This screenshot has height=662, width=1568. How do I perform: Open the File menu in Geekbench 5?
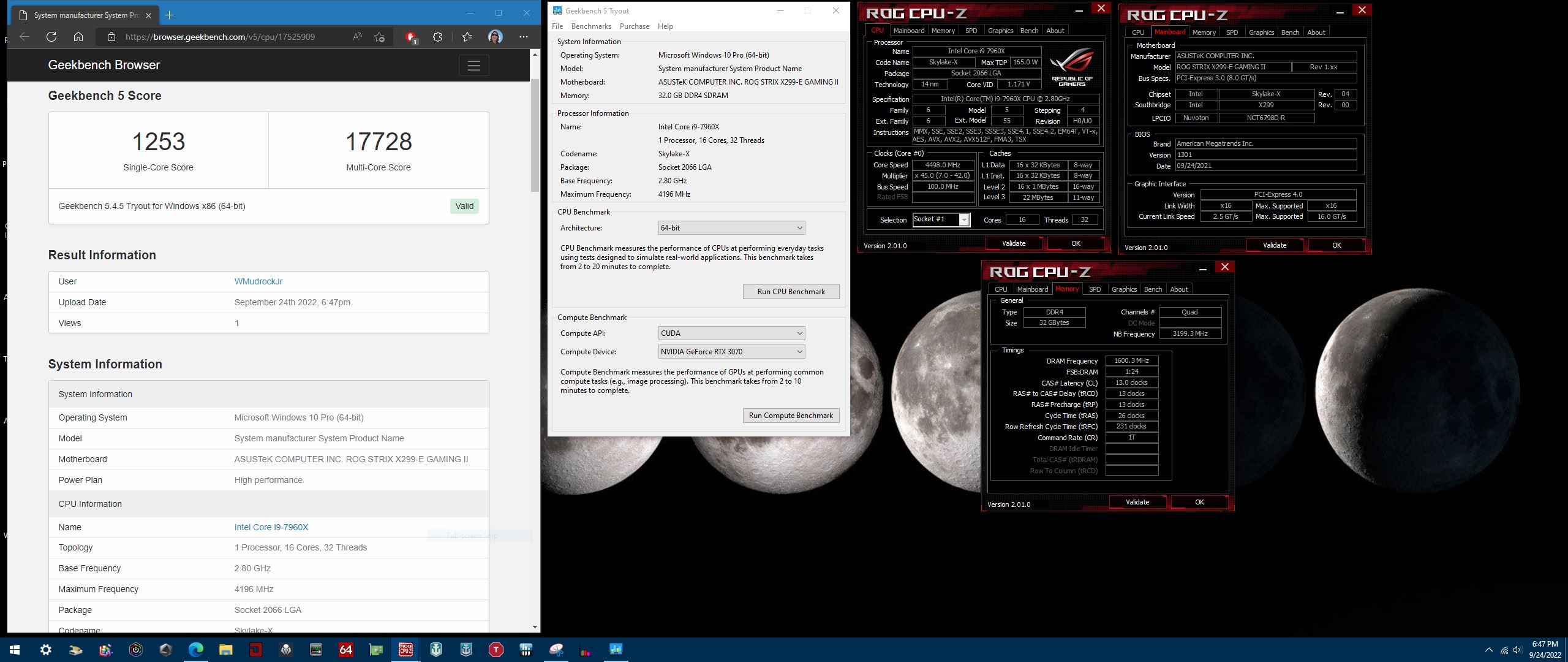pos(557,26)
